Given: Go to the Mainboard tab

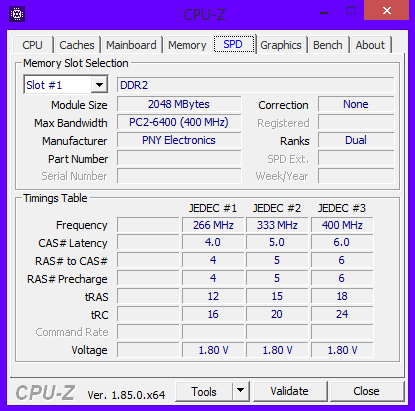Looking at the screenshot, I should (x=131, y=45).
